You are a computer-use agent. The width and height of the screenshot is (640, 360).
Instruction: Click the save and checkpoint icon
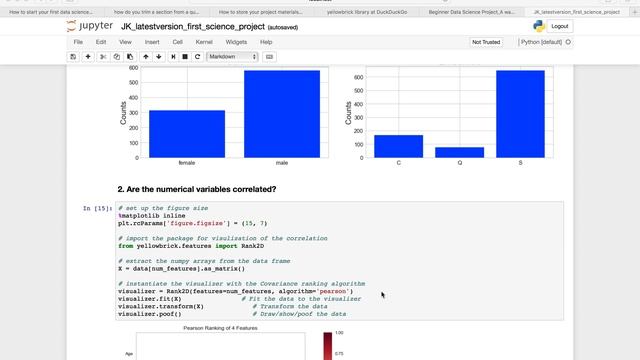[x=73, y=57]
